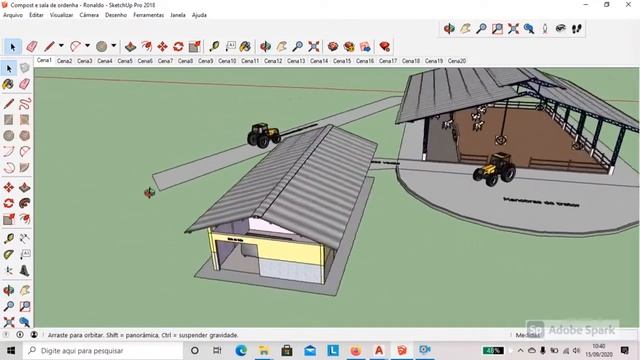Switch to the Cena14 scene tab
Viewport: 640px width, 360px height.
319,61
